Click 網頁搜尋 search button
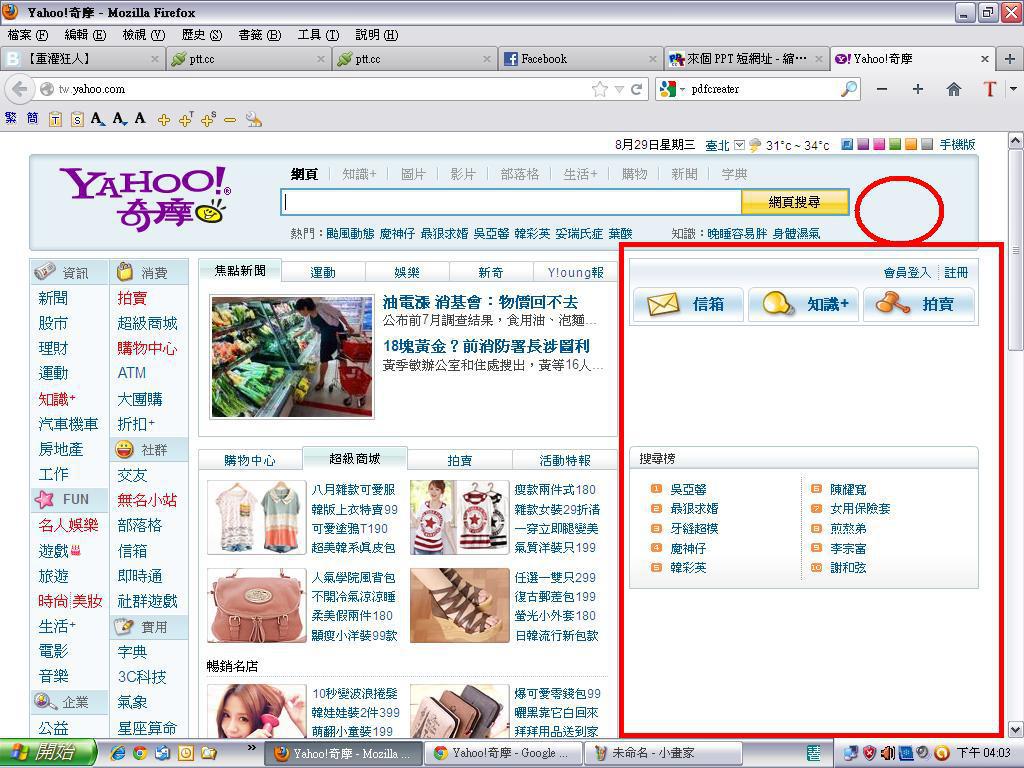Image resolution: width=1024 pixels, height=768 pixels. pos(795,202)
